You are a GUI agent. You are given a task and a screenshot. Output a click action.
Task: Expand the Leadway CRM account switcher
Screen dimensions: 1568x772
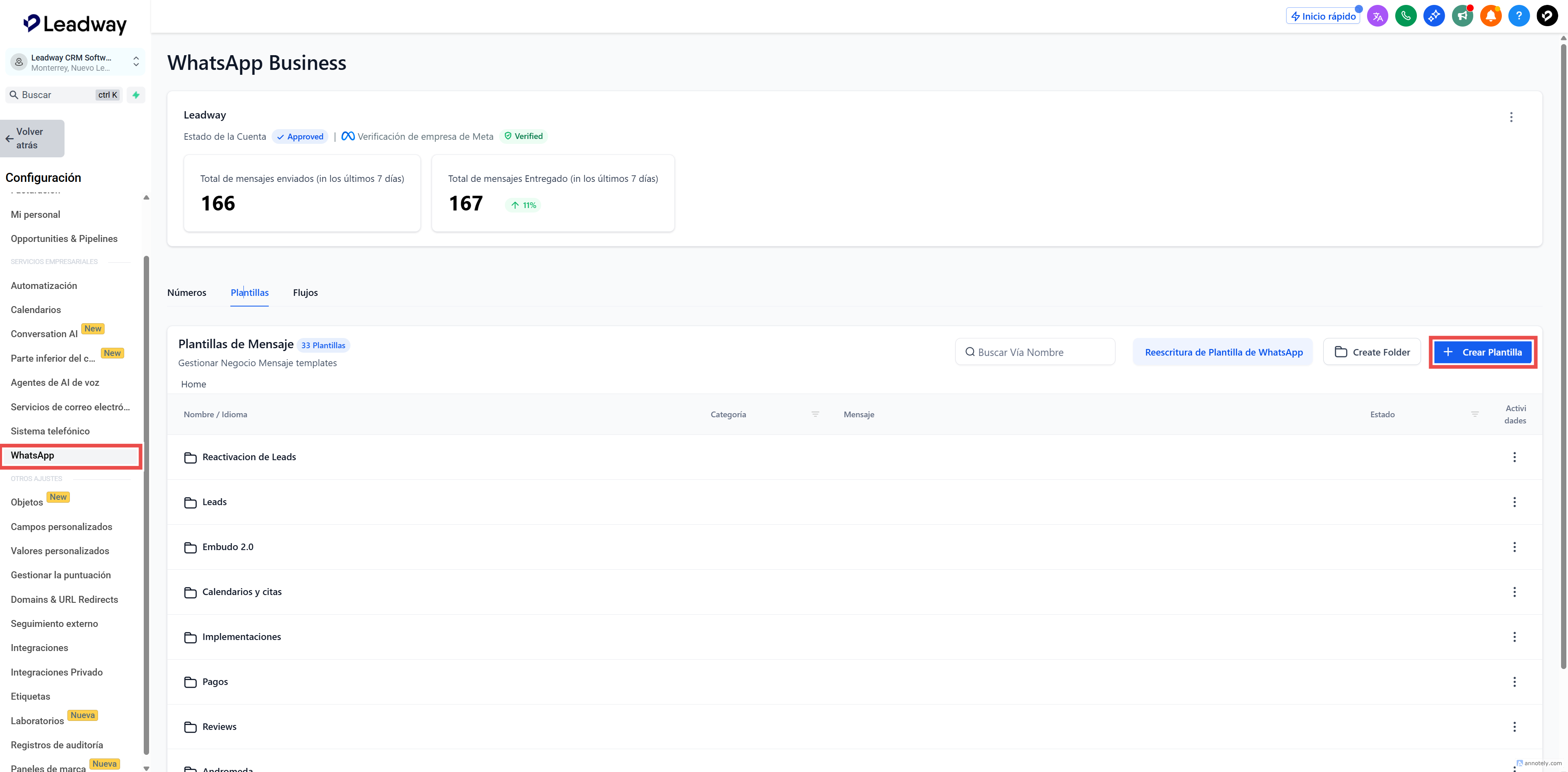tap(136, 61)
